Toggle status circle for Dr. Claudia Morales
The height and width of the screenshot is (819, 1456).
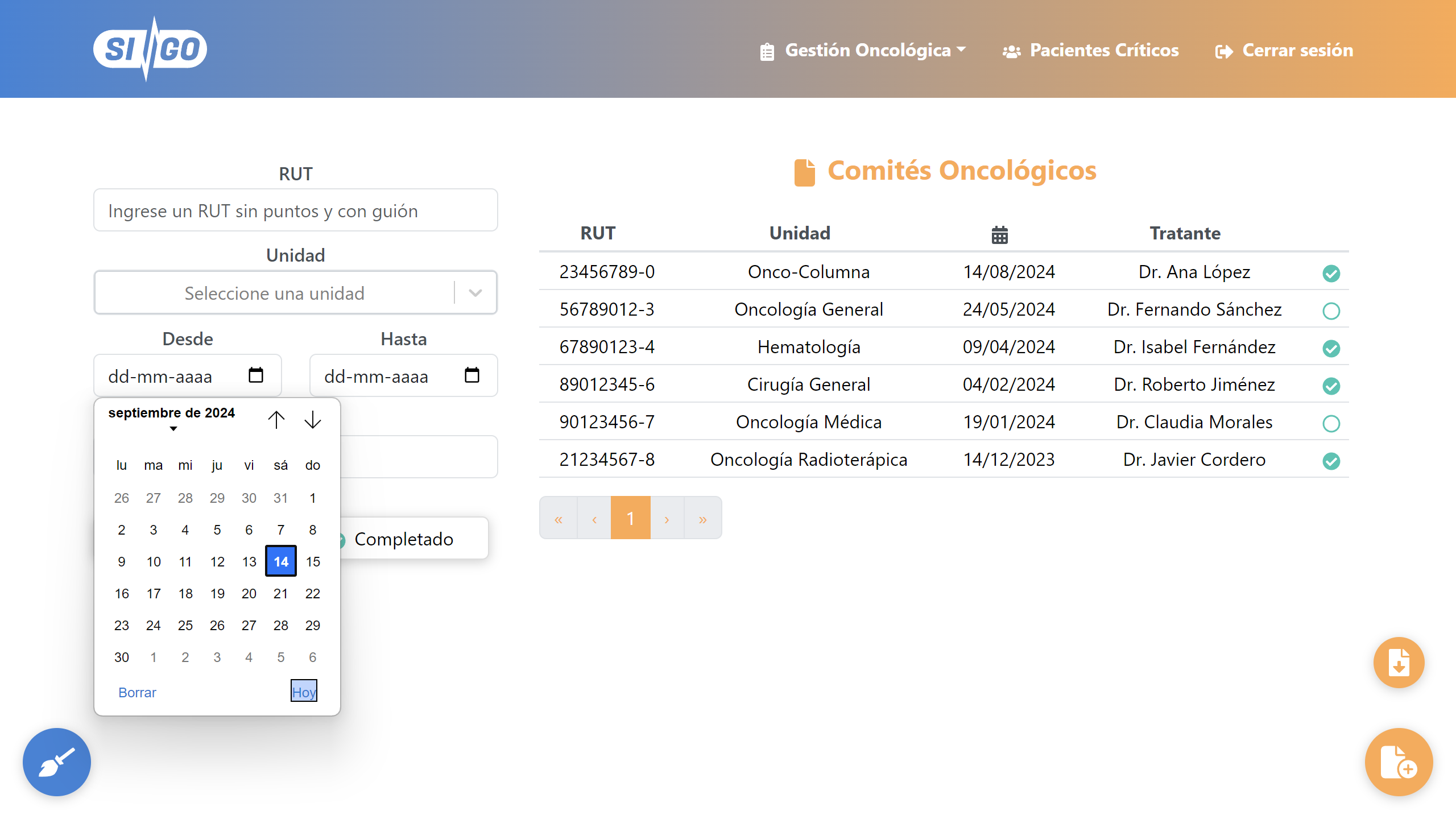click(x=1331, y=423)
